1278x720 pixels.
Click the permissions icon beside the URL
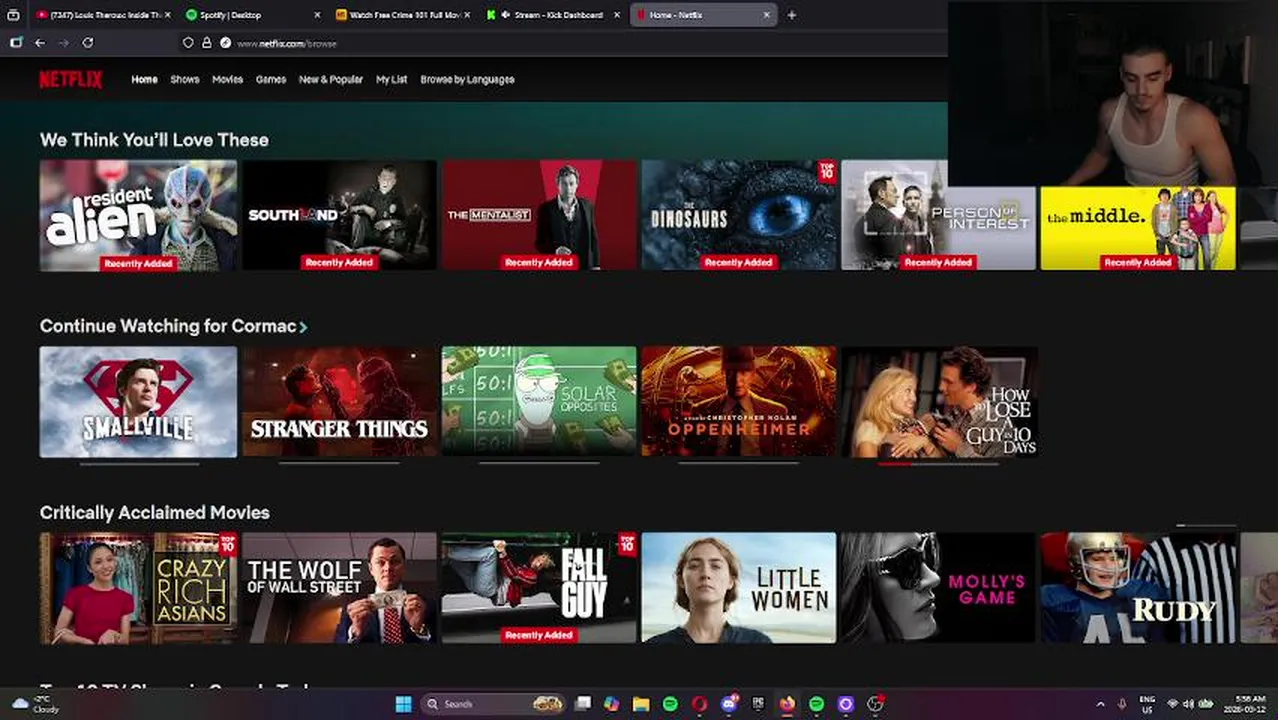point(225,43)
